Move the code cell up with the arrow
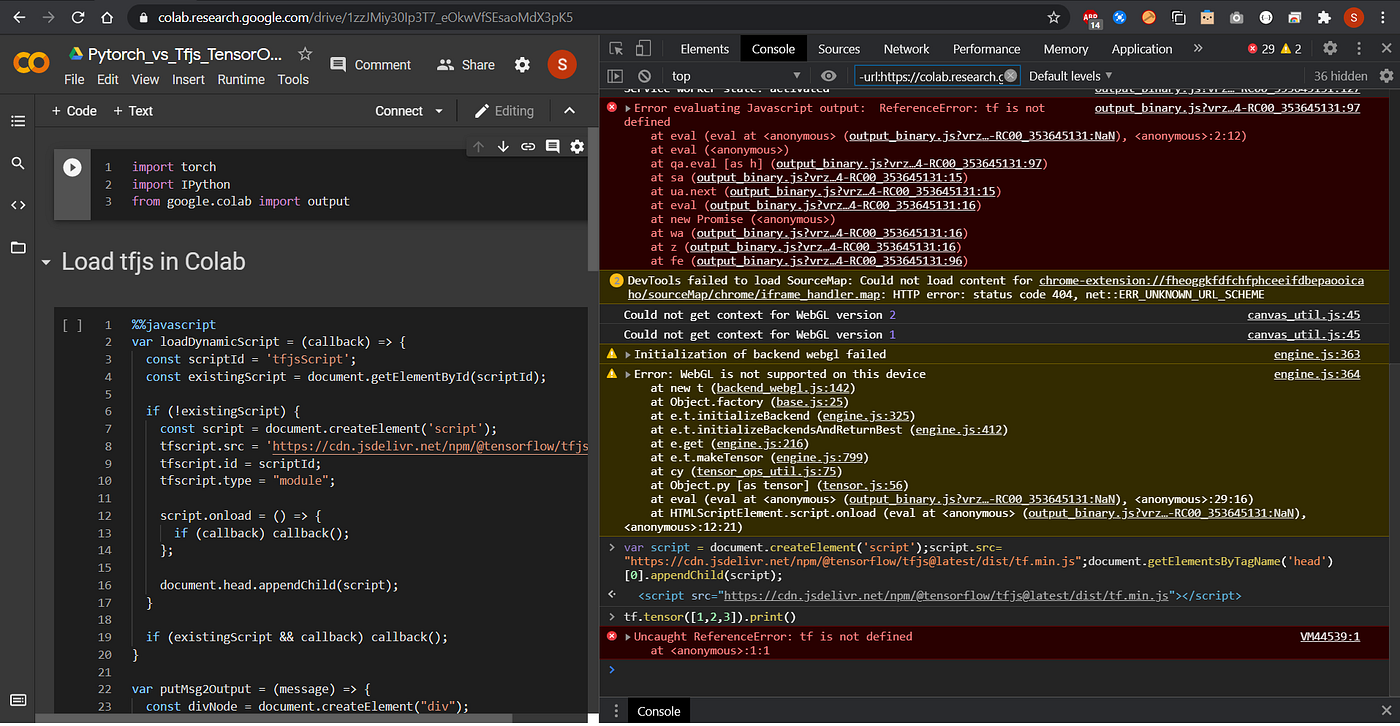Image resolution: width=1400 pixels, height=726 pixels. (x=479, y=146)
